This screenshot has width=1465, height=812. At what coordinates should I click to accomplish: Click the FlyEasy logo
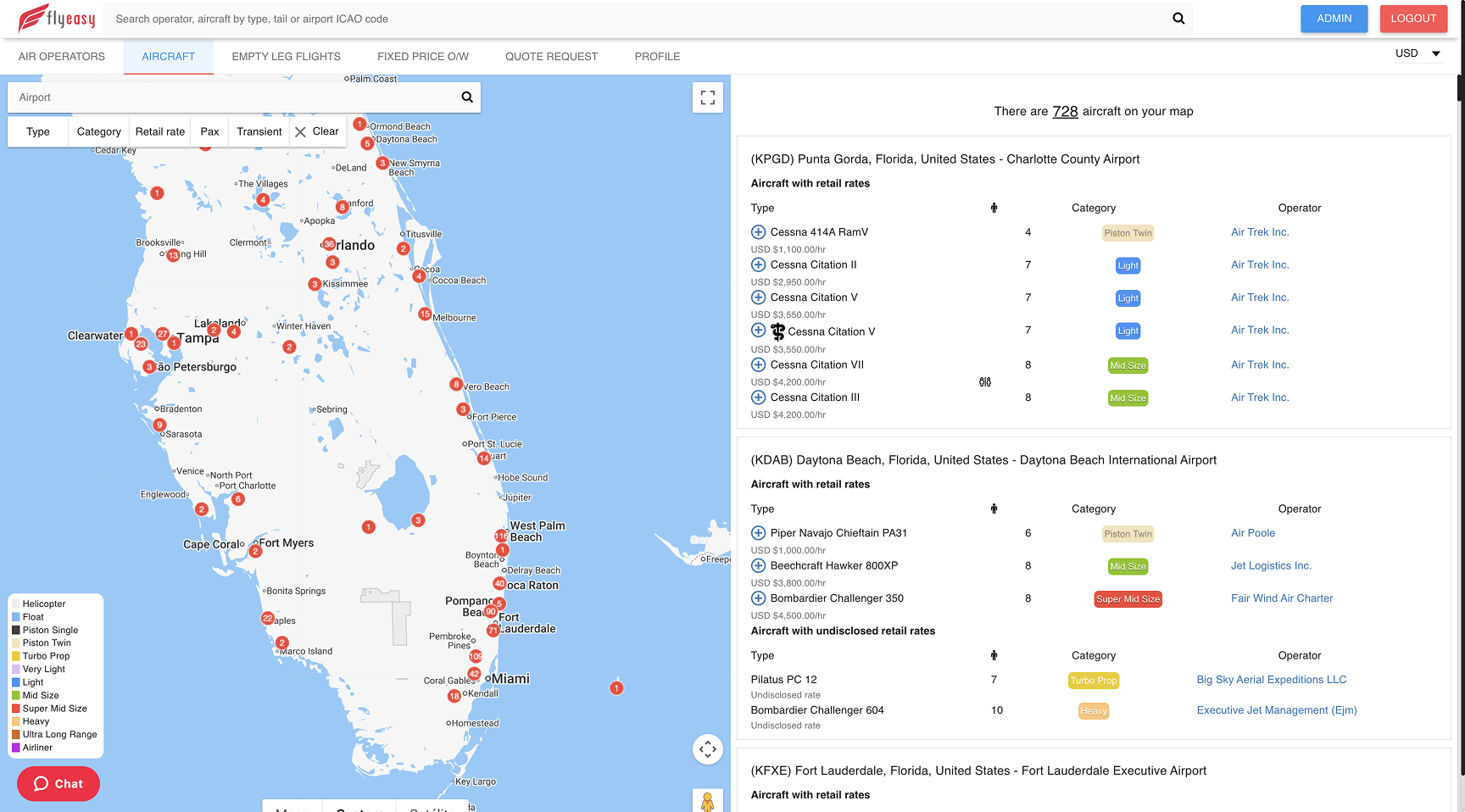click(57, 18)
